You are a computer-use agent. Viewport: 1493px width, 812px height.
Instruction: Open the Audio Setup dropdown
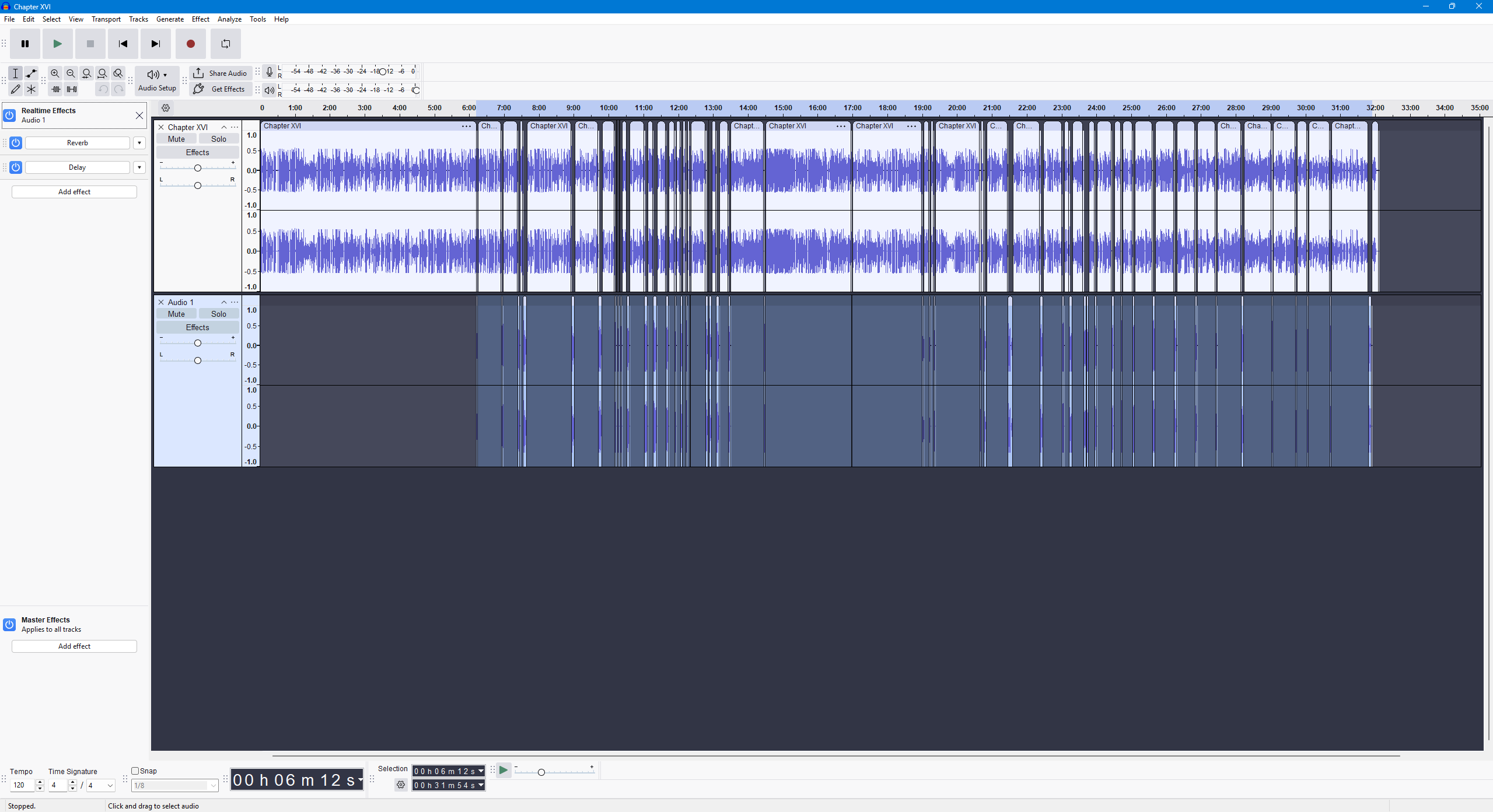(x=157, y=80)
